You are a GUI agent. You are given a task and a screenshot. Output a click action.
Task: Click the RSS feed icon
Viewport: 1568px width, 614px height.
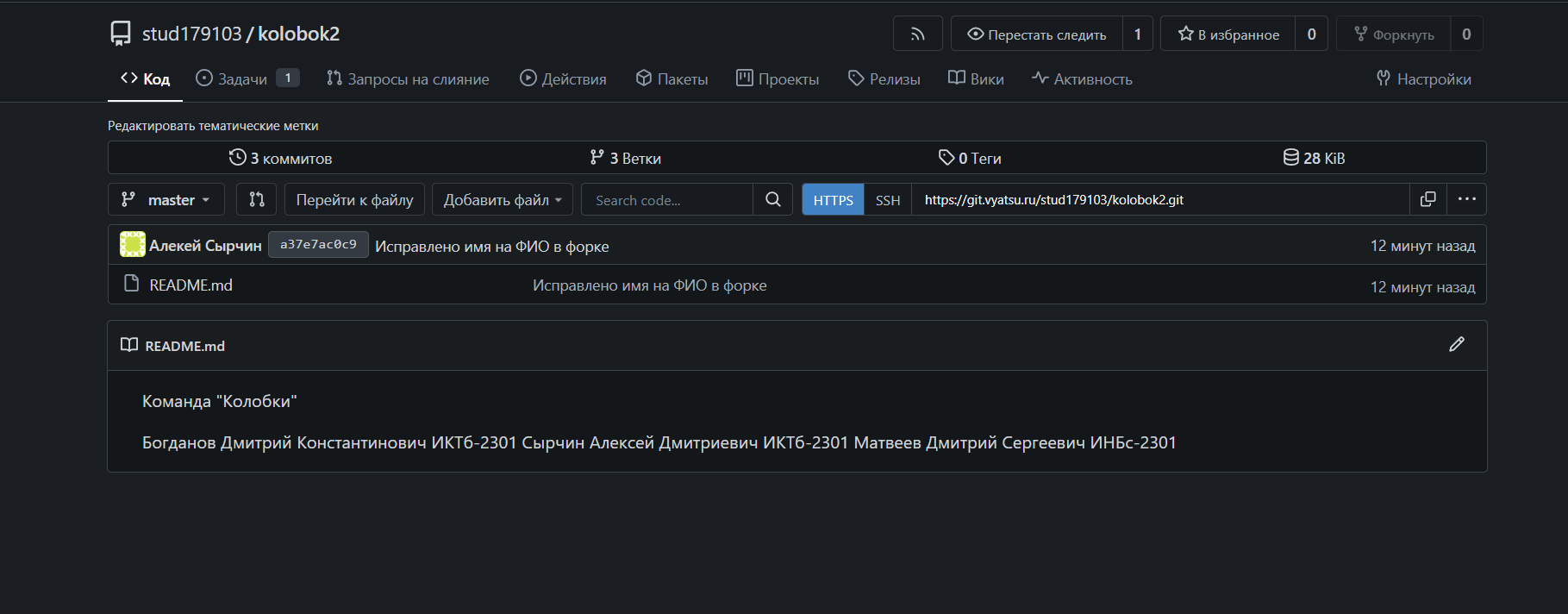coord(917,34)
